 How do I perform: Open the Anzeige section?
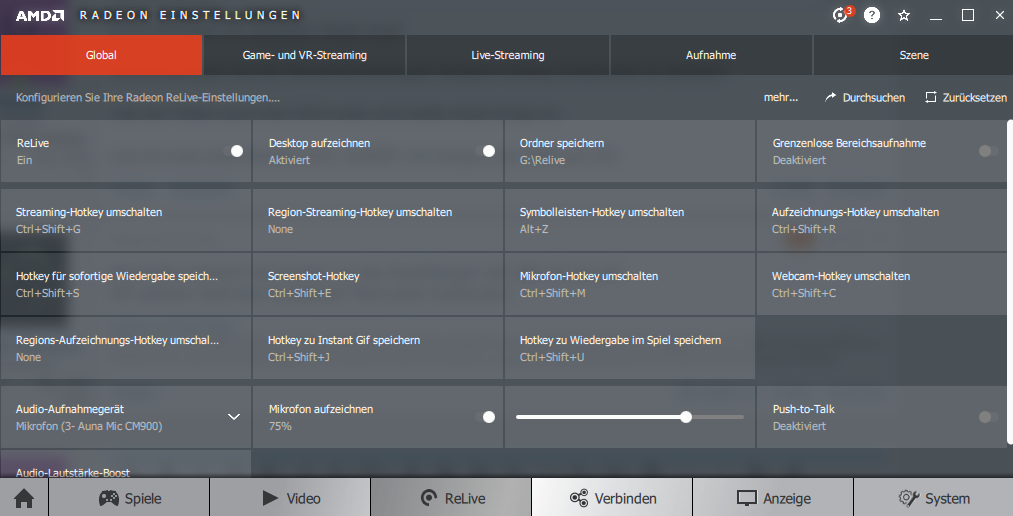(773, 498)
